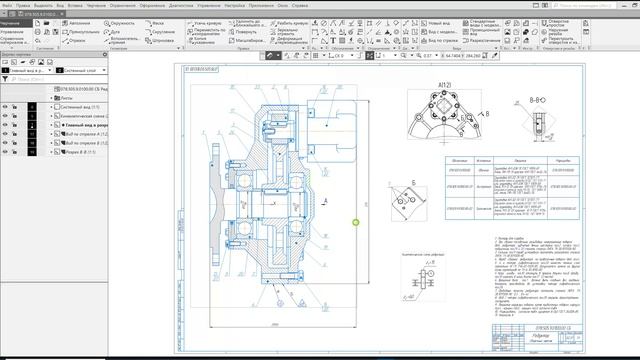640x360 pixels.
Task: Expand the Вид по стрелке А tree node
Action: (x=51, y=134)
